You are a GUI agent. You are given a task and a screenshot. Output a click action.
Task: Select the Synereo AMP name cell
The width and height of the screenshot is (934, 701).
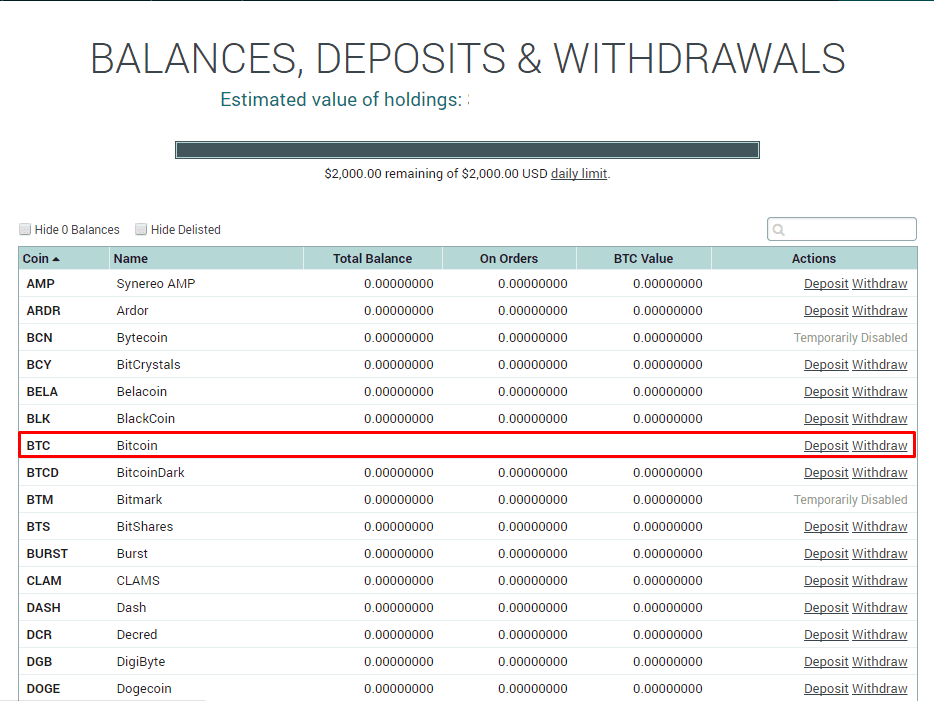[x=156, y=283]
